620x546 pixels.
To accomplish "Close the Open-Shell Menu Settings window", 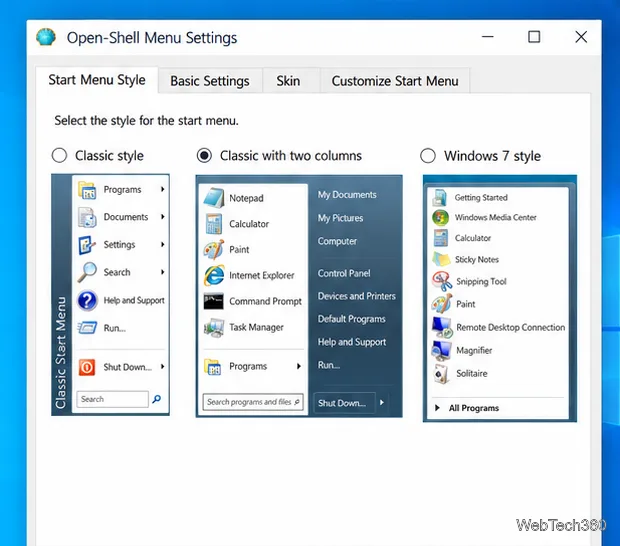I will click(581, 37).
